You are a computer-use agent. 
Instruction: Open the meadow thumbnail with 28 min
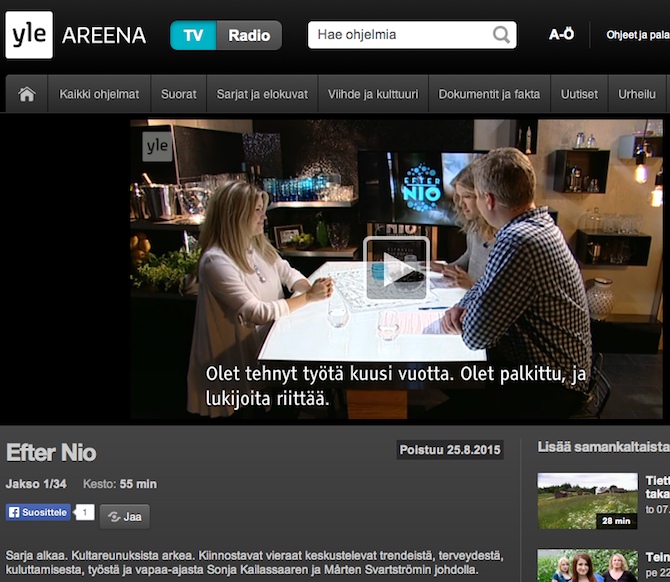click(588, 501)
